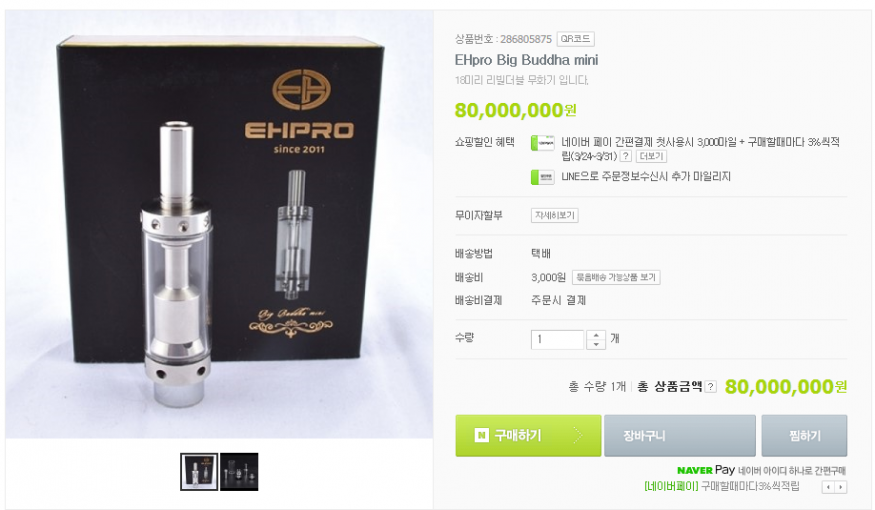Add item to cart with 장바구니

coord(680,435)
